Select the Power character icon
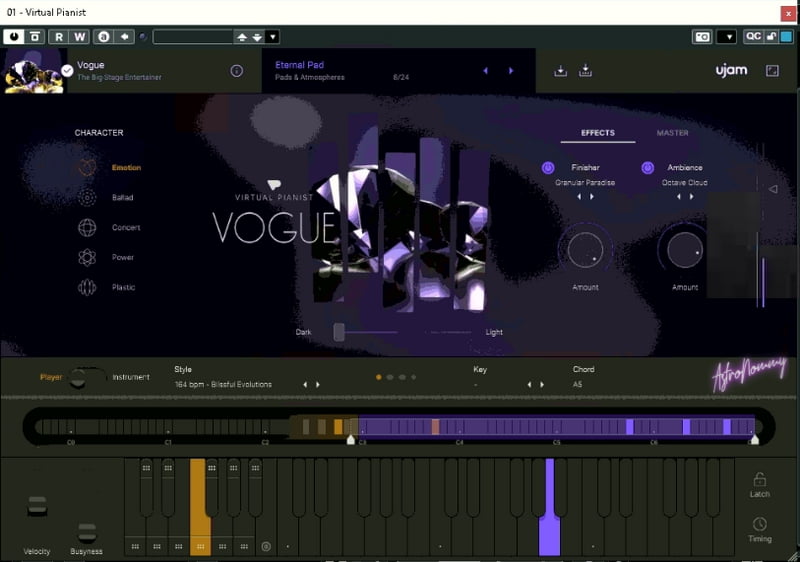Viewport: 800px width, 562px height. [88, 258]
